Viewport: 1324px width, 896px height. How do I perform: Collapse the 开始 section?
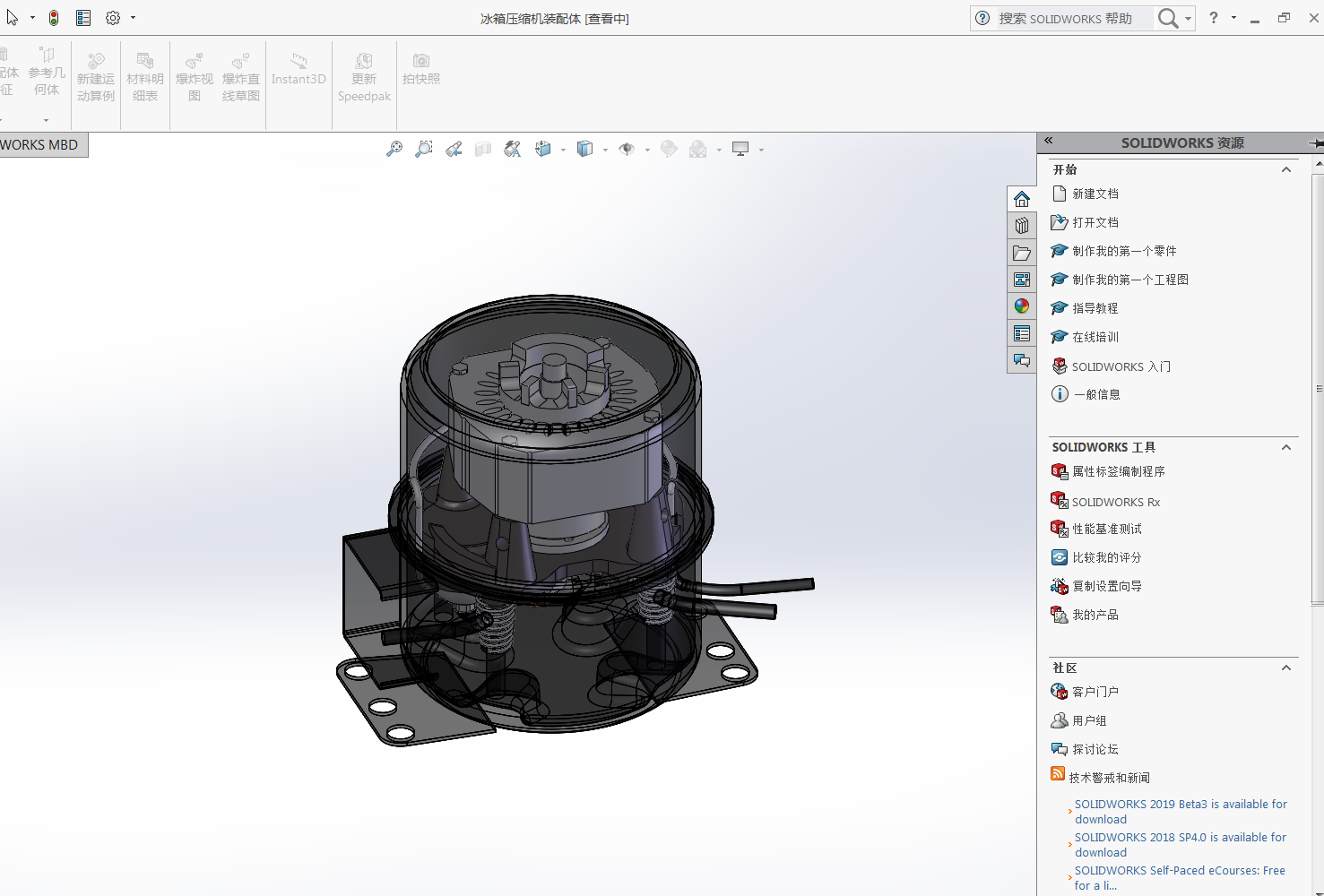[x=1286, y=169]
